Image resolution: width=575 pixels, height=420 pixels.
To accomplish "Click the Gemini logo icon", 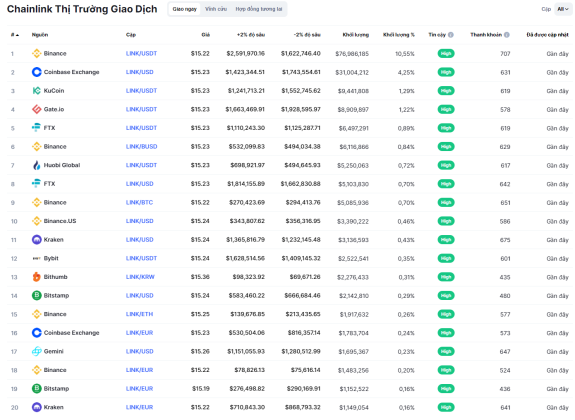I will pos(36,351).
